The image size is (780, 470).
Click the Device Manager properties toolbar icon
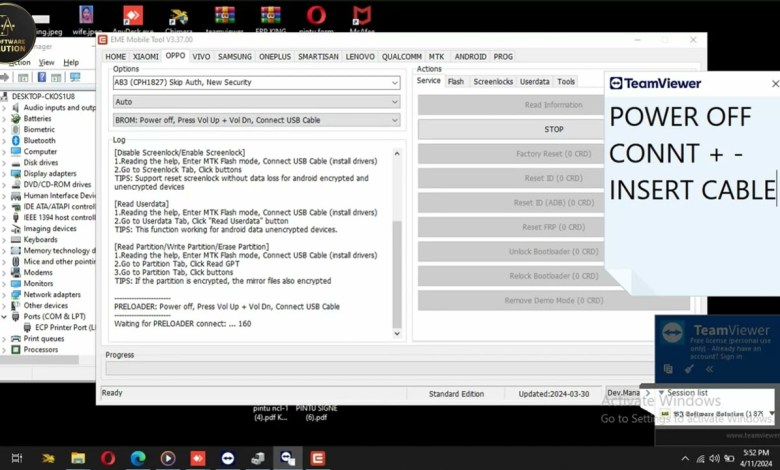pyautogui.click(x=23, y=77)
